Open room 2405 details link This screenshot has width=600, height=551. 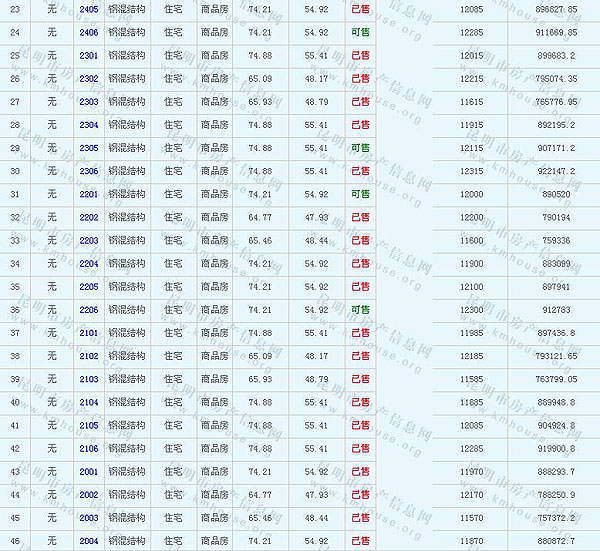[89, 9]
